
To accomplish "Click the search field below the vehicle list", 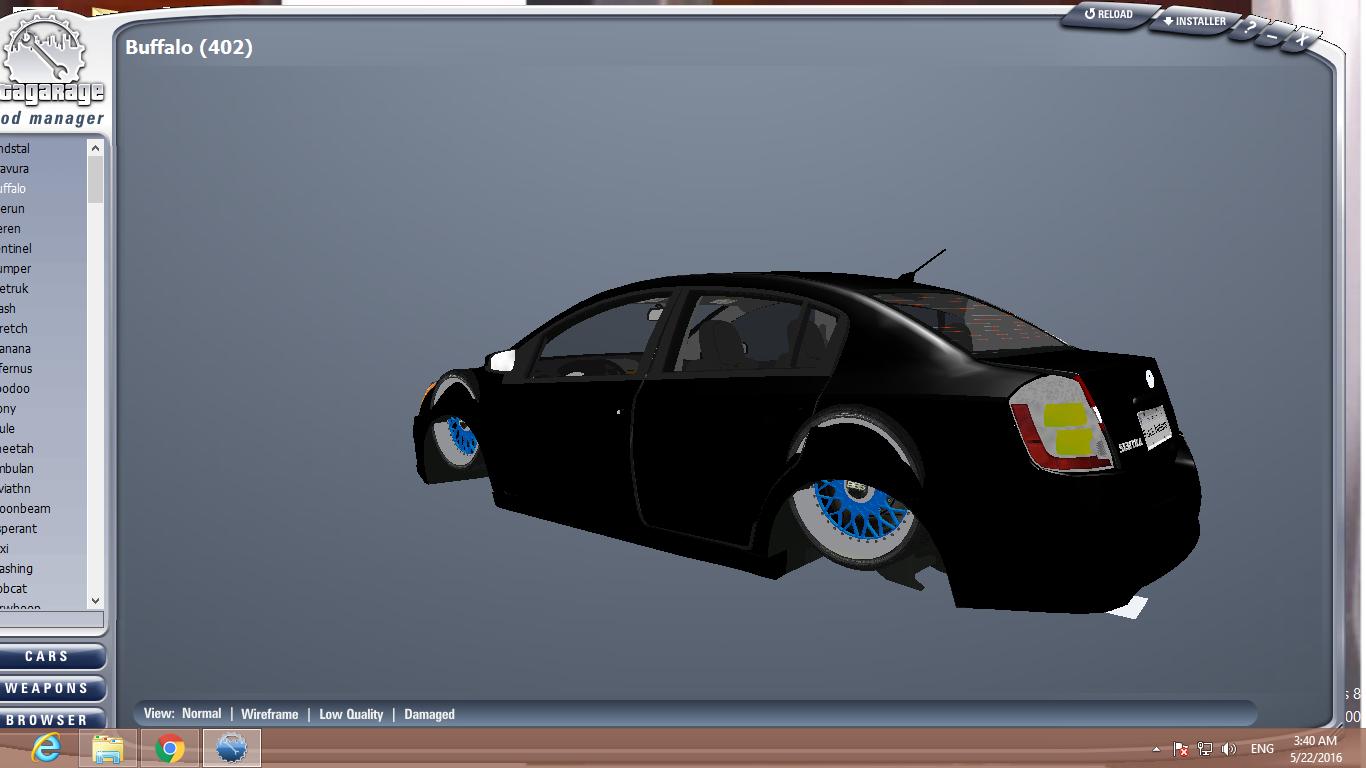I will coord(51,620).
